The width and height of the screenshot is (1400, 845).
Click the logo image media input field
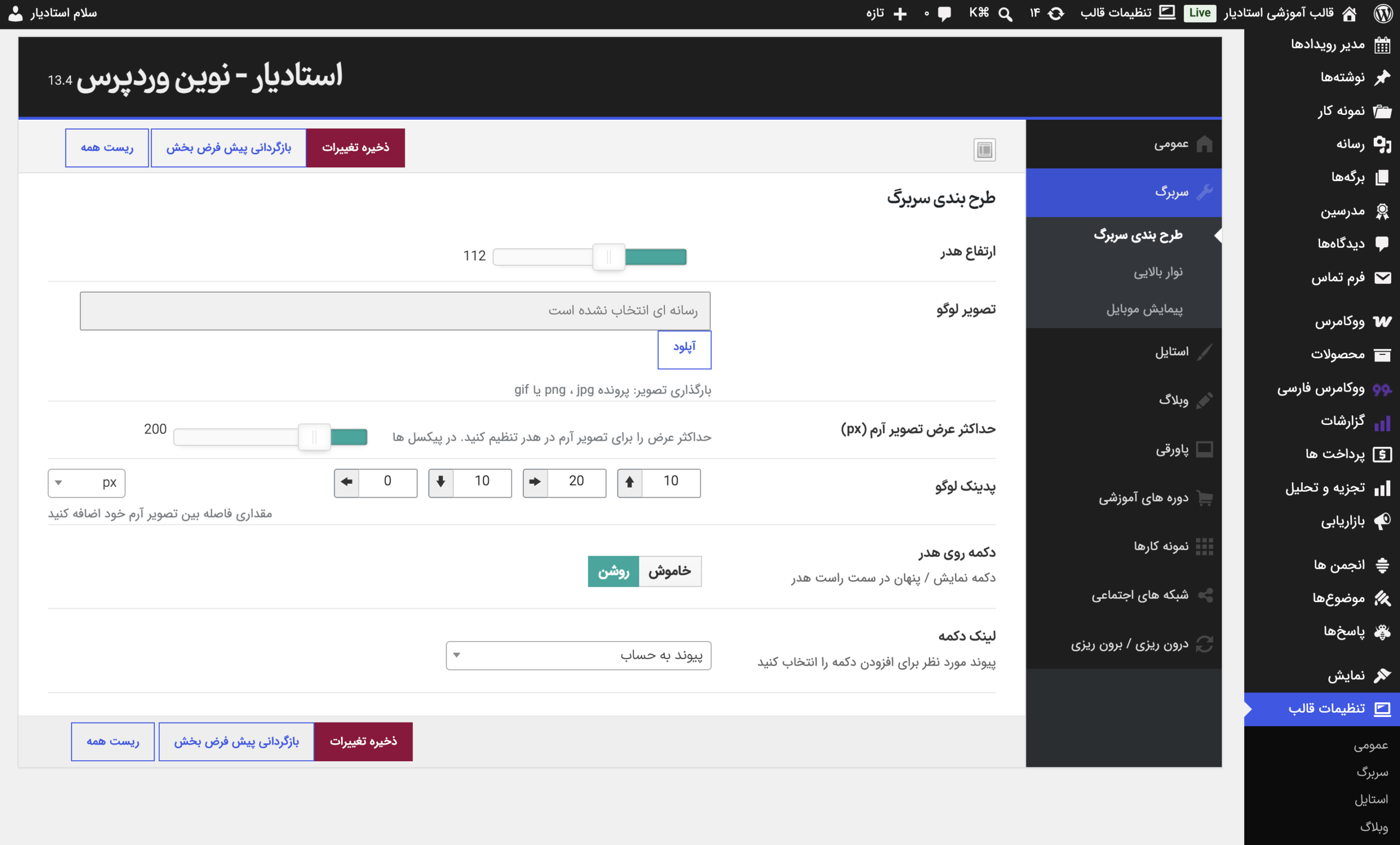click(395, 311)
